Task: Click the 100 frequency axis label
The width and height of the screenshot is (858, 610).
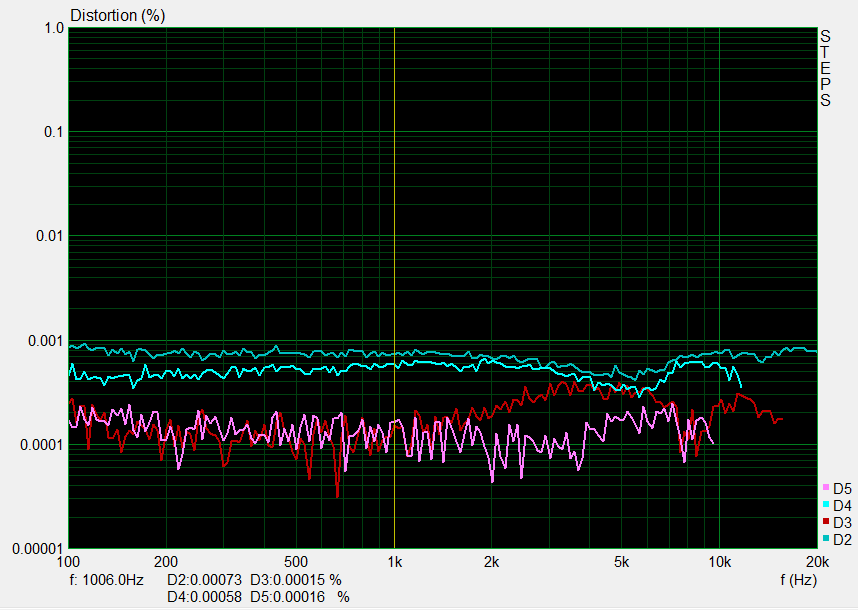Action: click(68, 562)
